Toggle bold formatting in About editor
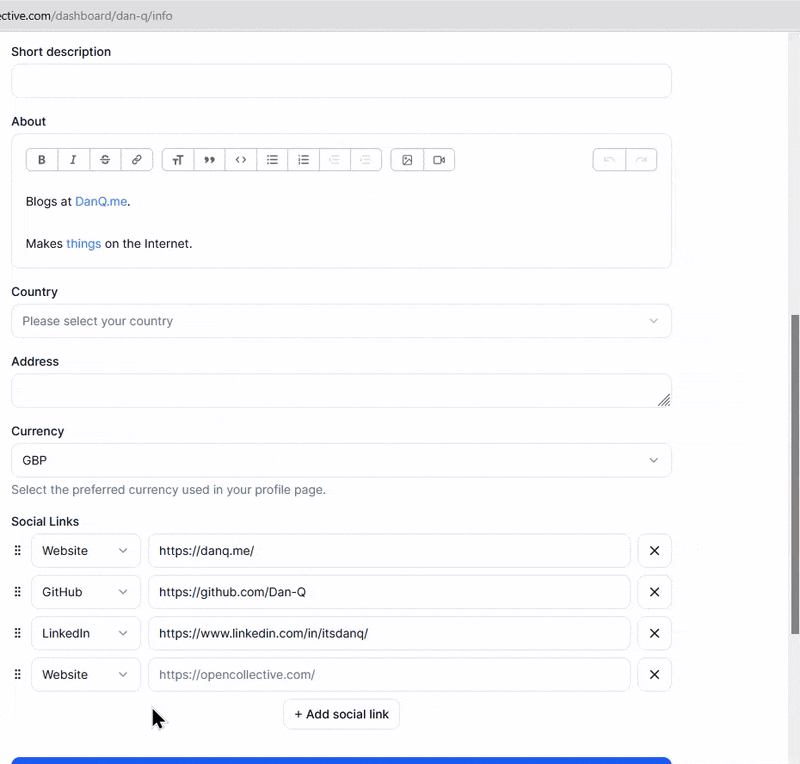 point(42,160)
